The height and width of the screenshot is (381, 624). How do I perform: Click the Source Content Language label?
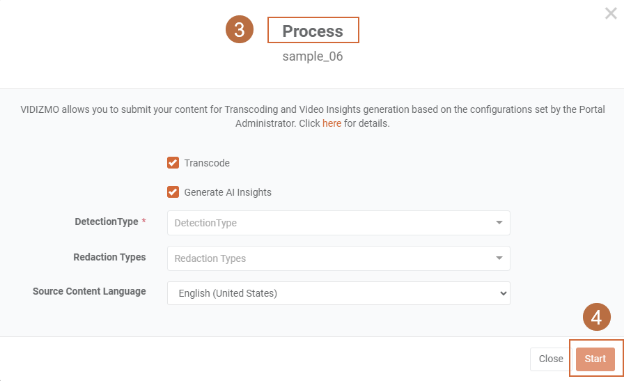89,291
